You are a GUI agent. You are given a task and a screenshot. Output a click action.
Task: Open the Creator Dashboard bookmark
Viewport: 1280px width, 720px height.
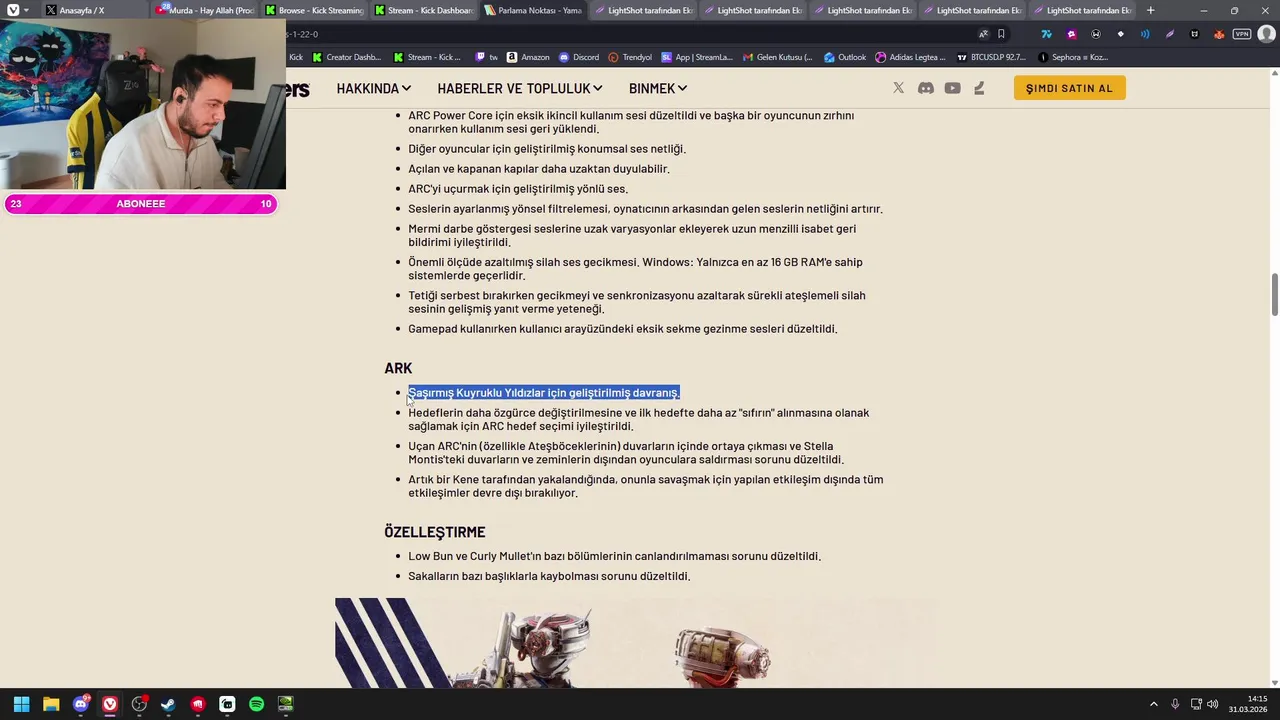[346, 57]
